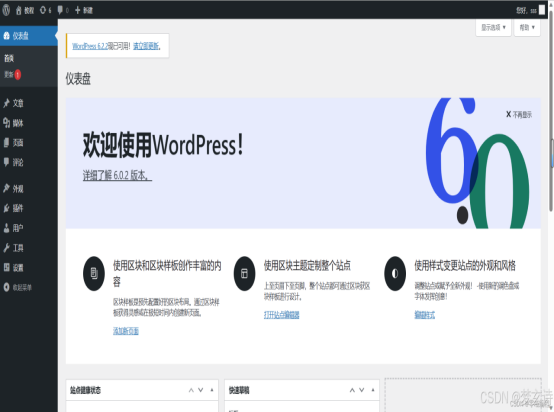Click the WordPress logo in admin bar
Viewport: 554px width, 412px height.
(6, 10)
